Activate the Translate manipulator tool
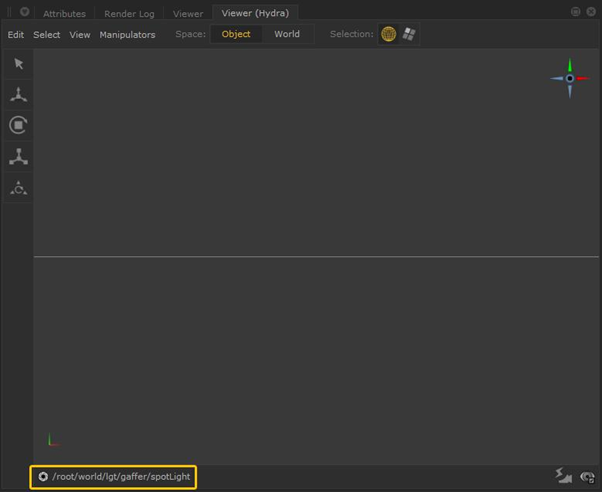 tap(18, 95)
